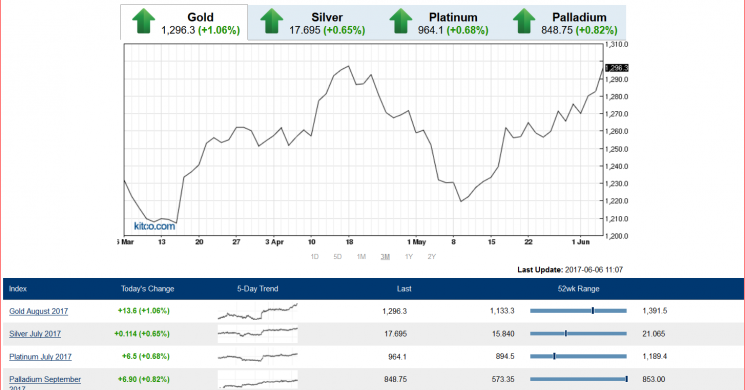Select the 5D chart range

tap(337, 257)
